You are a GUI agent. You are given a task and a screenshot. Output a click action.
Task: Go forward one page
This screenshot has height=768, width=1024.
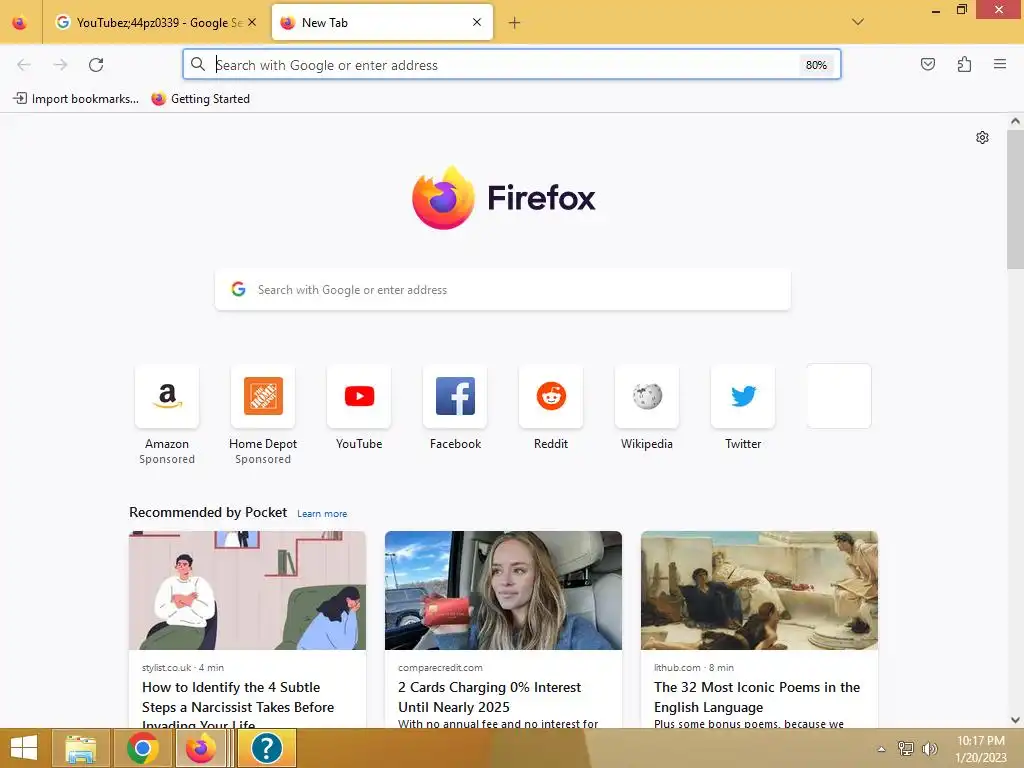point(60,65)
